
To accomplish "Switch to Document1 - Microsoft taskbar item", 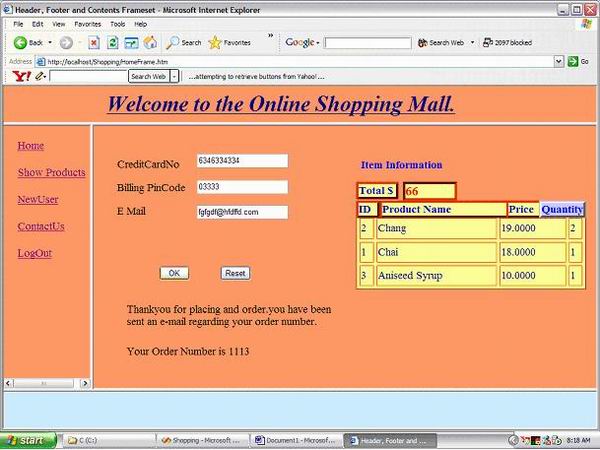I will point(296,440).
